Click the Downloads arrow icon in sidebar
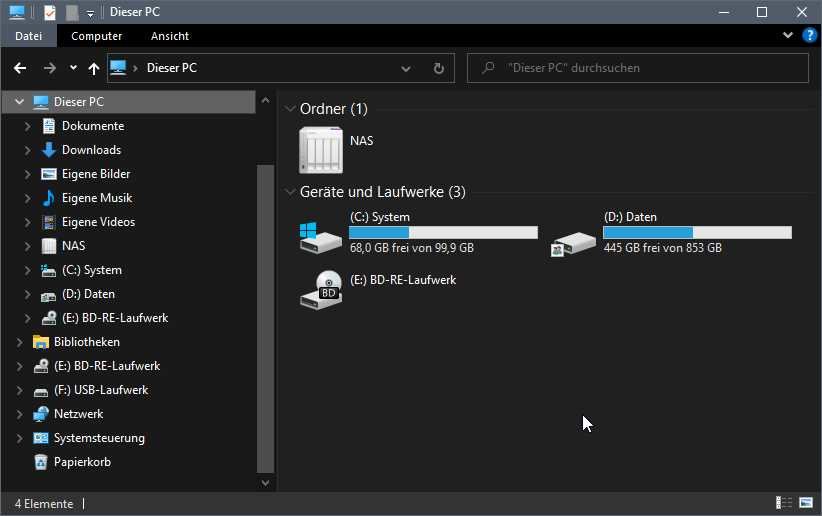Viewport: 822px width, 516px height. [x=49, y=150]
